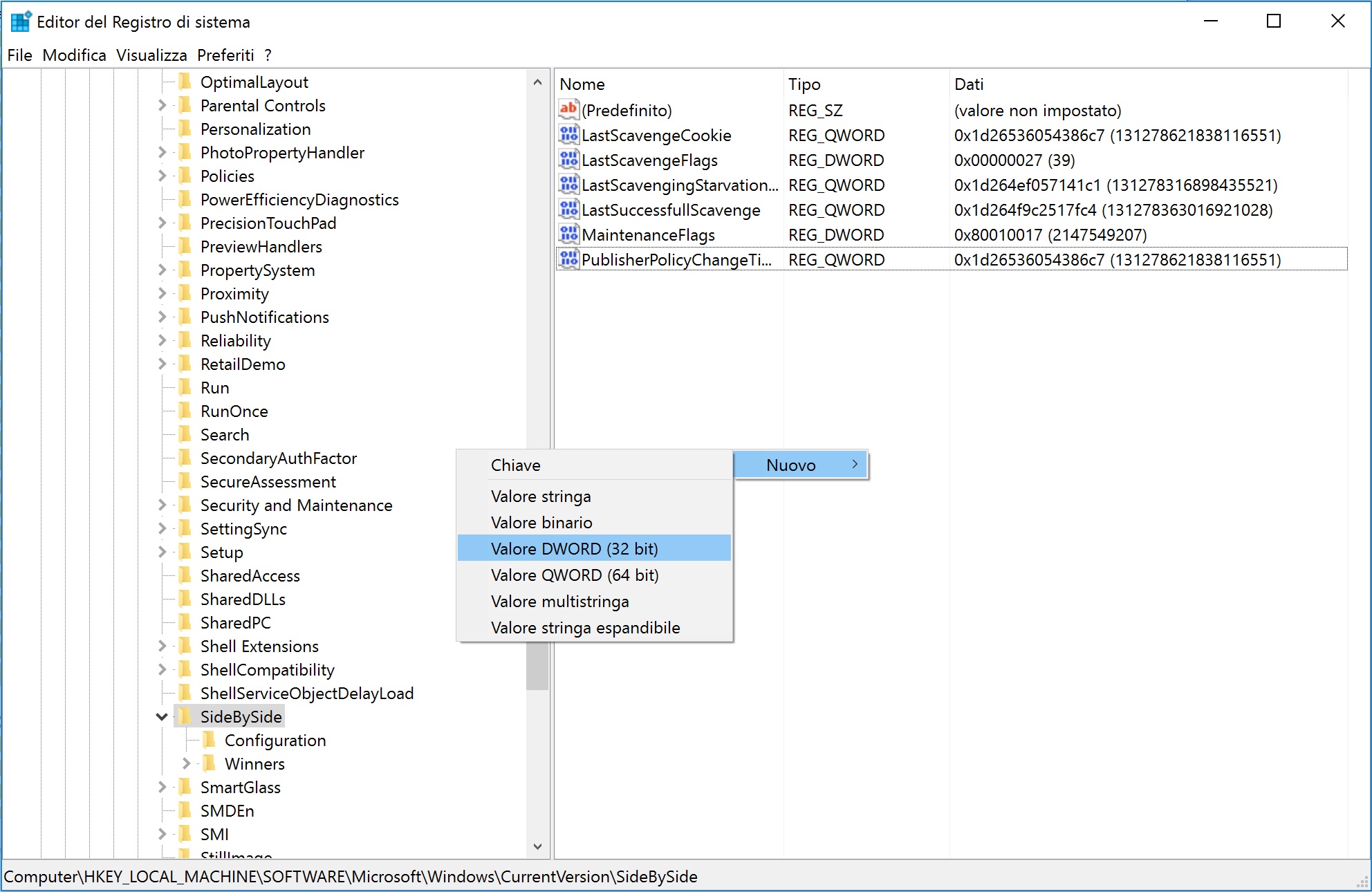Click the registry path in status bar
1372x892 pixels.
[x=351, y=877]
